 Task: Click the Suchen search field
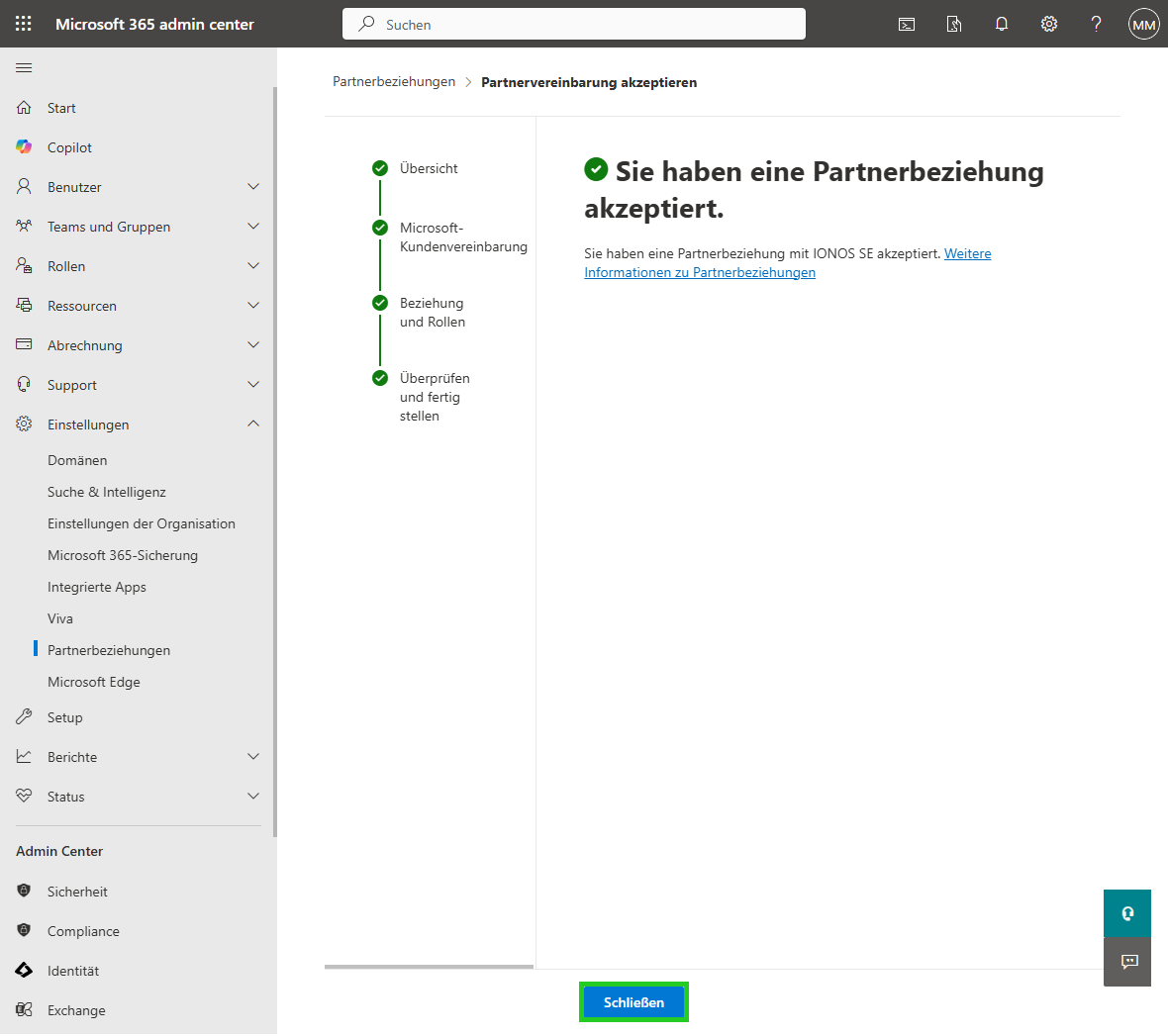pyautogui.click(x=573, y=24)
